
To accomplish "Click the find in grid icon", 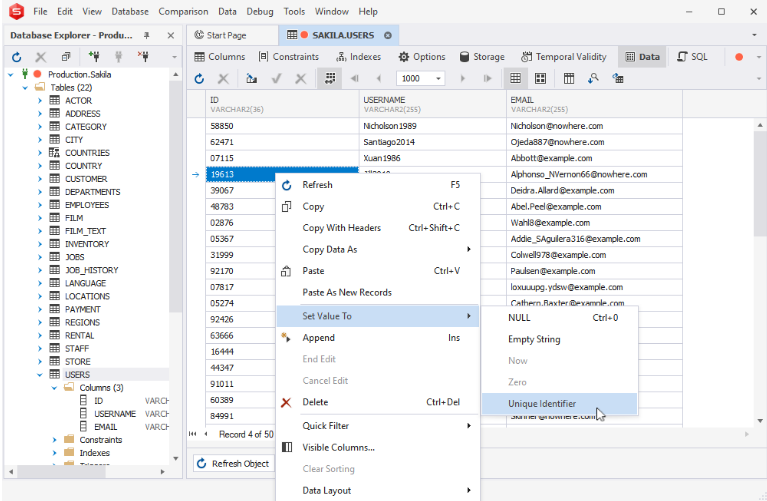I will pos(593,78).
